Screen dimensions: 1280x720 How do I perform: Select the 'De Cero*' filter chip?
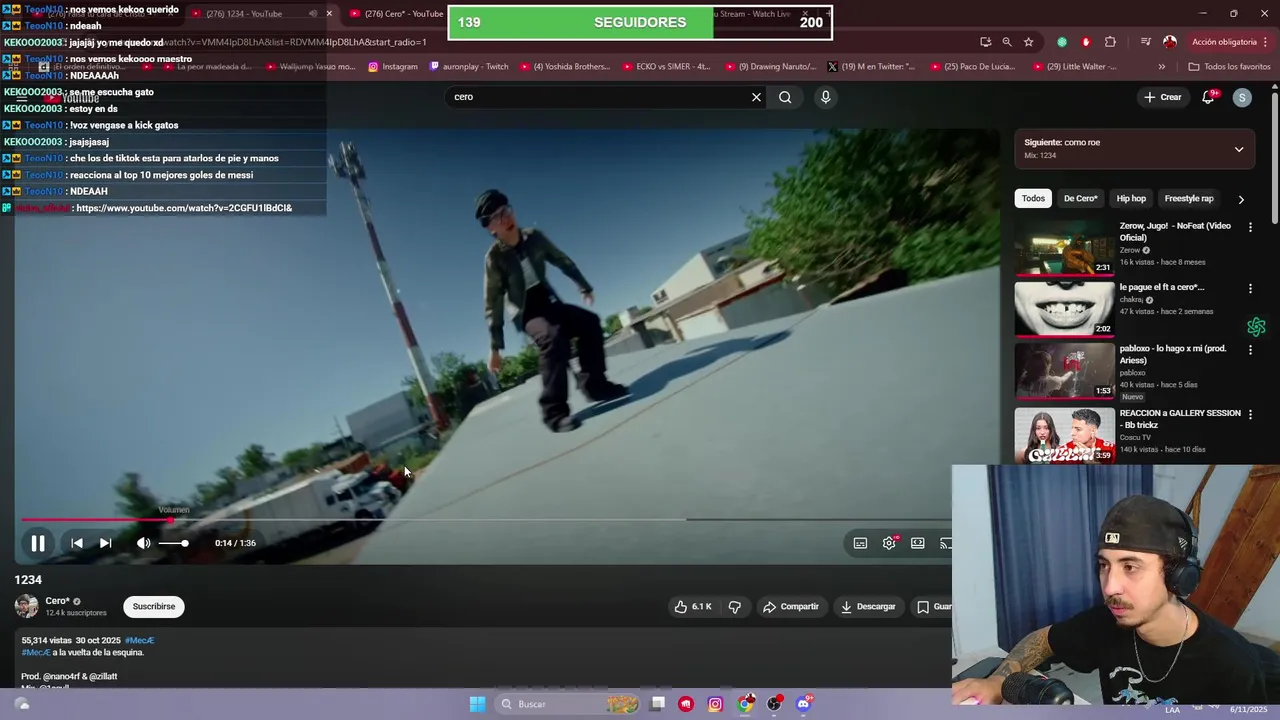tap(1080, 198)
